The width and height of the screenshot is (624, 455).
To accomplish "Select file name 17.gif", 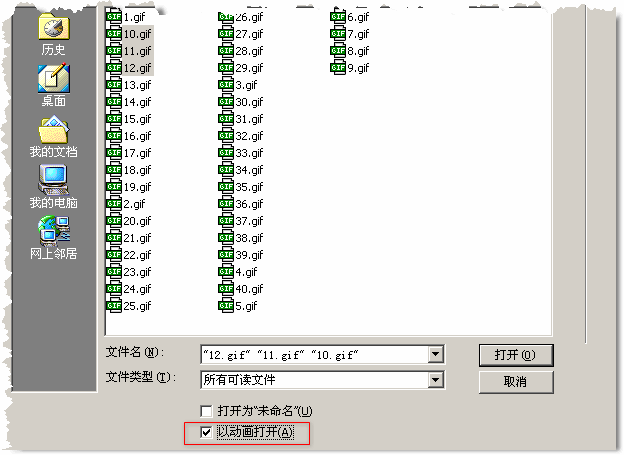I will click(x=137, y=153).
